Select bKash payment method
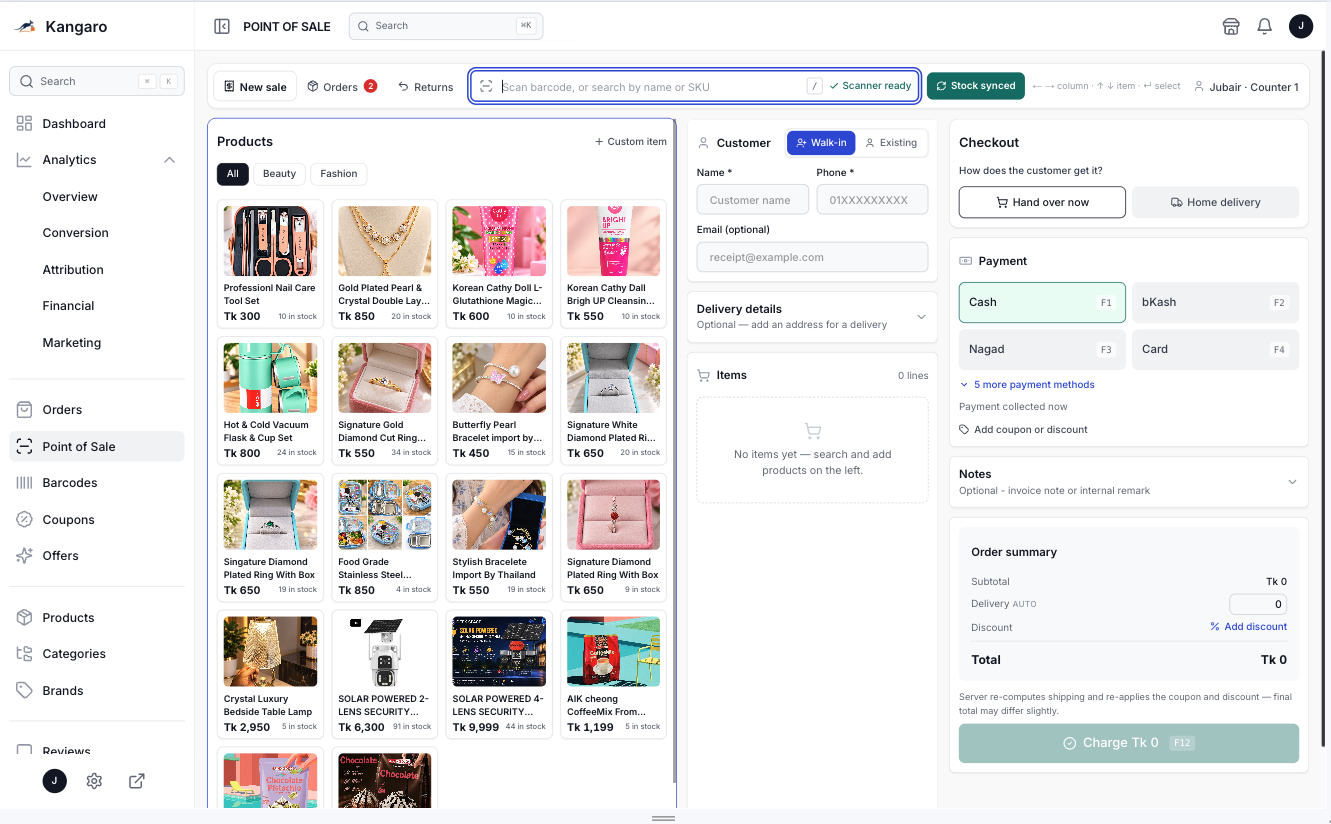 coord(1215,302)
